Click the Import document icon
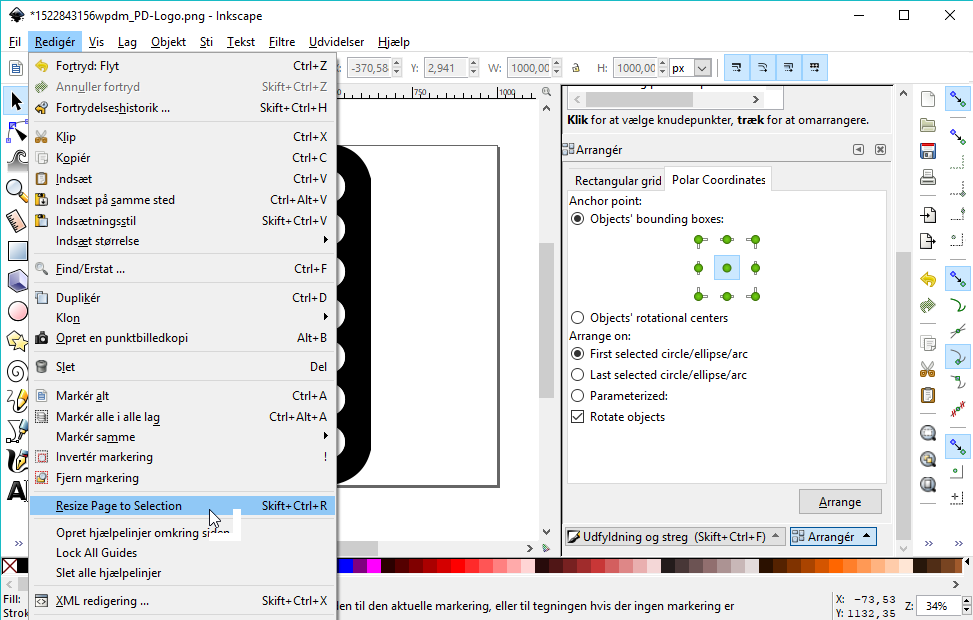This screenshot has width=973, height=620. tap(928, 215)
